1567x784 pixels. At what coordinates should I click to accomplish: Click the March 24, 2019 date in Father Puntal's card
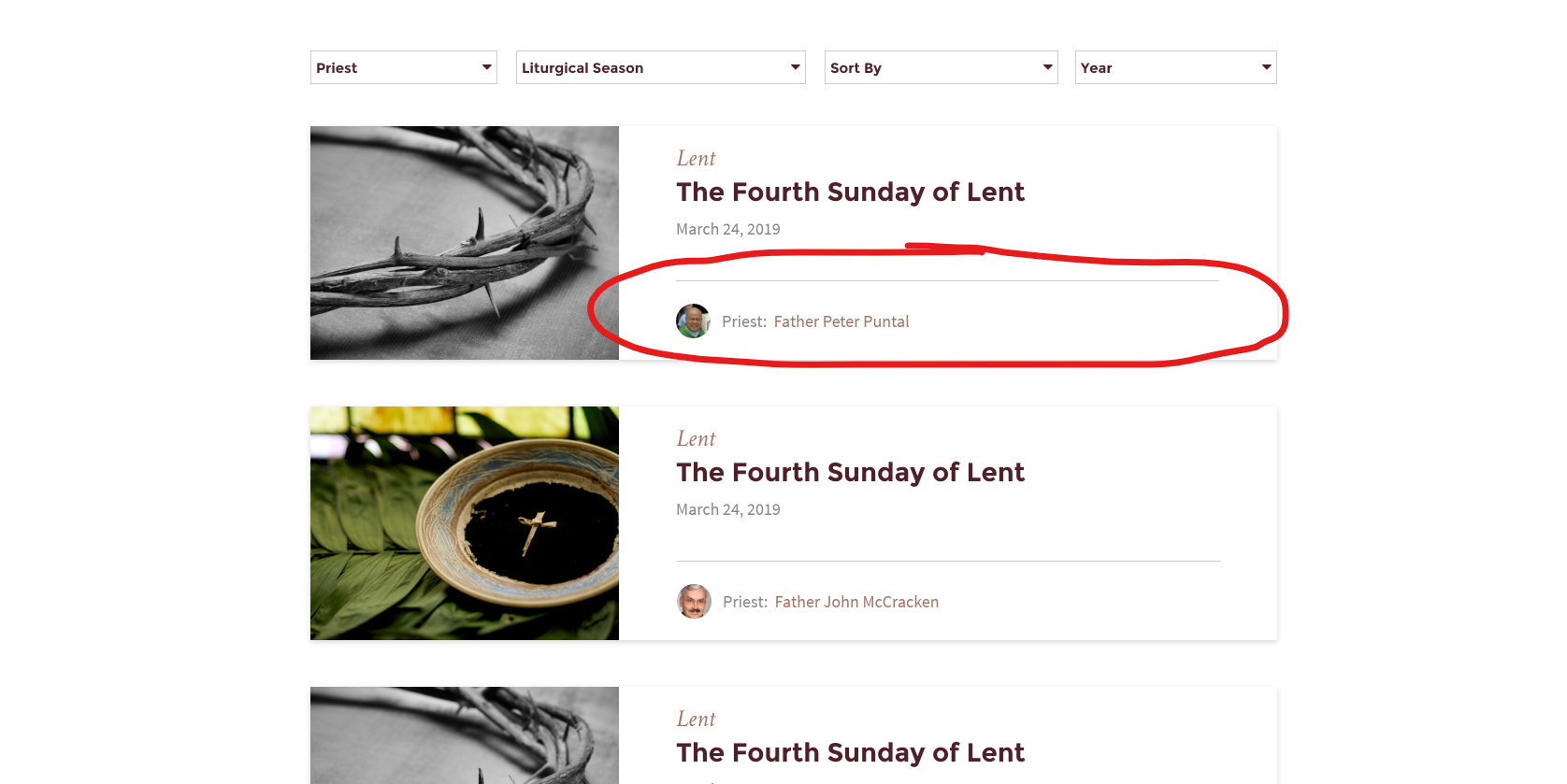[x=727, y=229]
